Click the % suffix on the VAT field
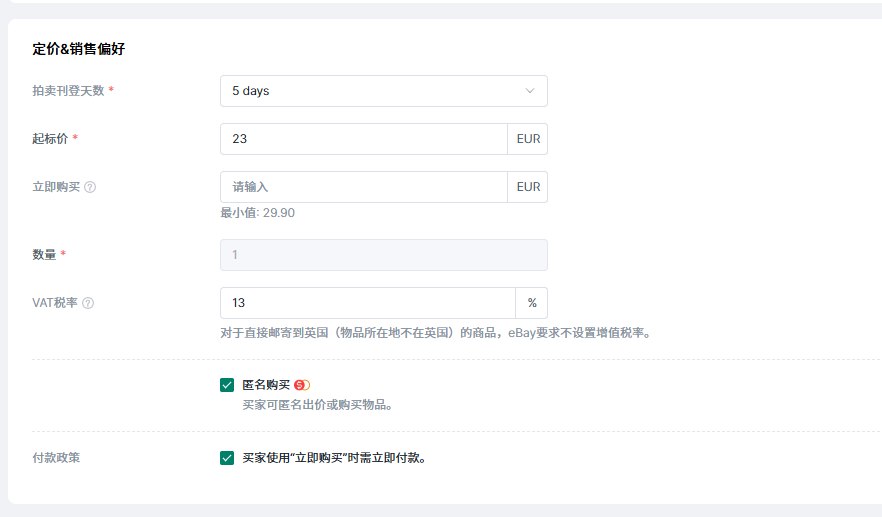882x517 pixels. coord(532,303)
